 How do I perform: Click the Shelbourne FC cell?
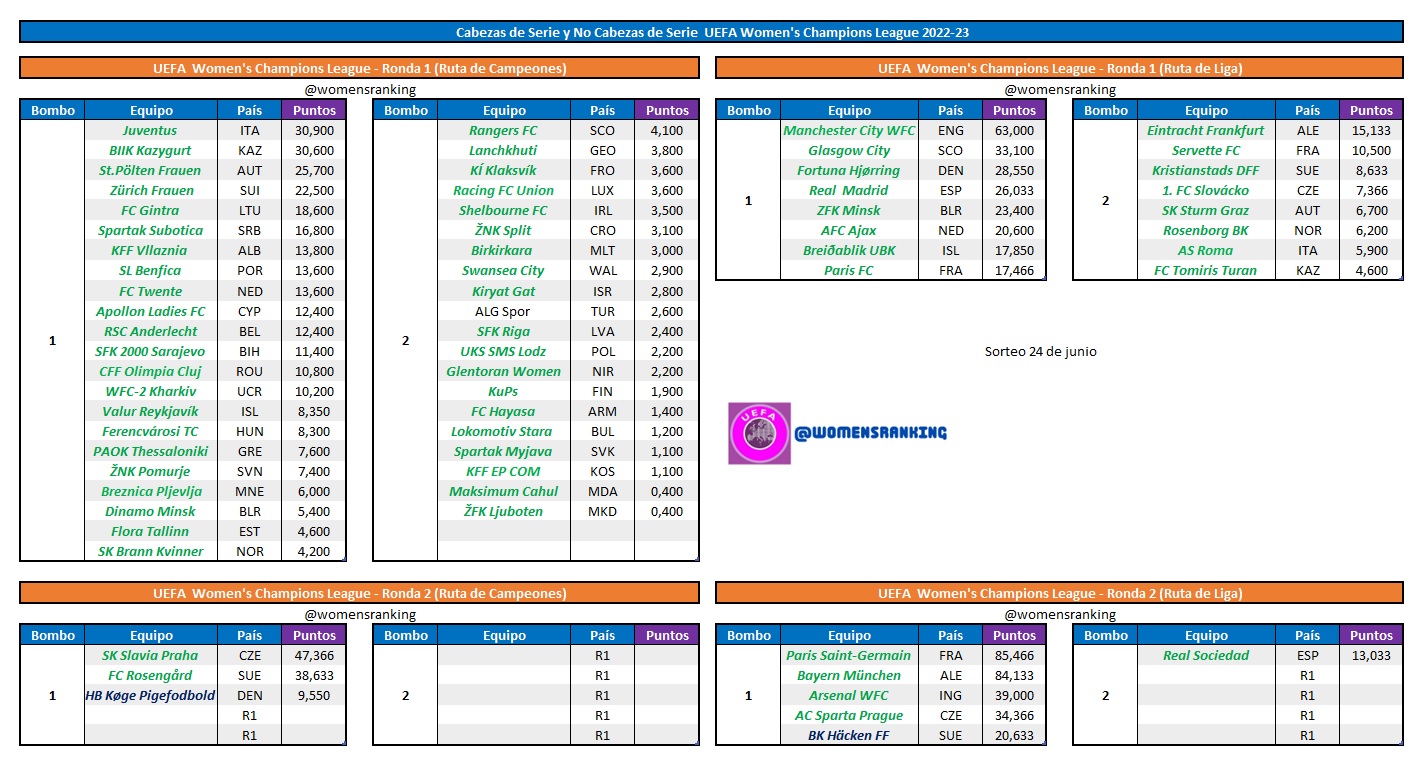(x=504, y=210)
